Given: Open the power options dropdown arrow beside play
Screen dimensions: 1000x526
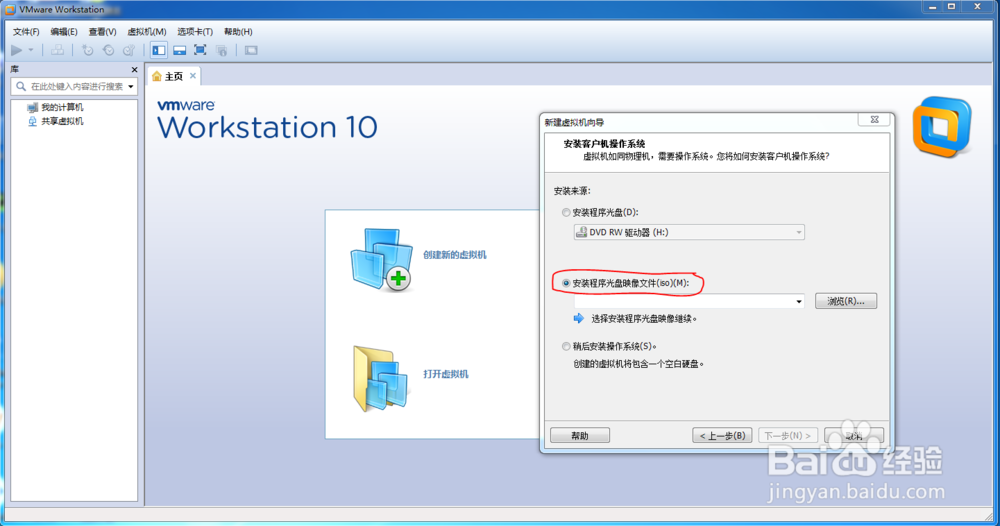Looking at the screenshot, I should pyautogui.click(x=31, y=50).
